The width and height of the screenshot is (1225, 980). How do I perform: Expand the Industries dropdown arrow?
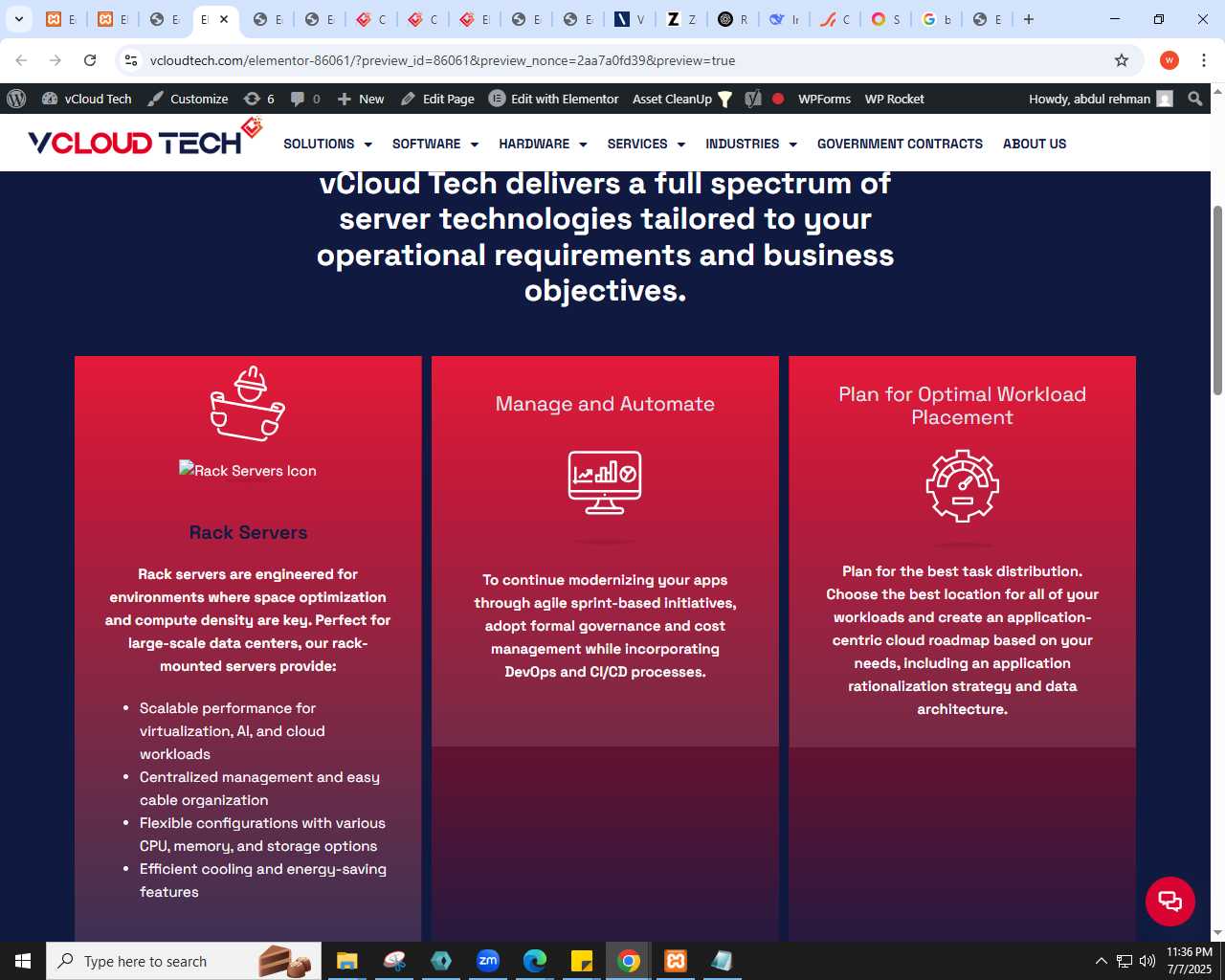point(792,145)
